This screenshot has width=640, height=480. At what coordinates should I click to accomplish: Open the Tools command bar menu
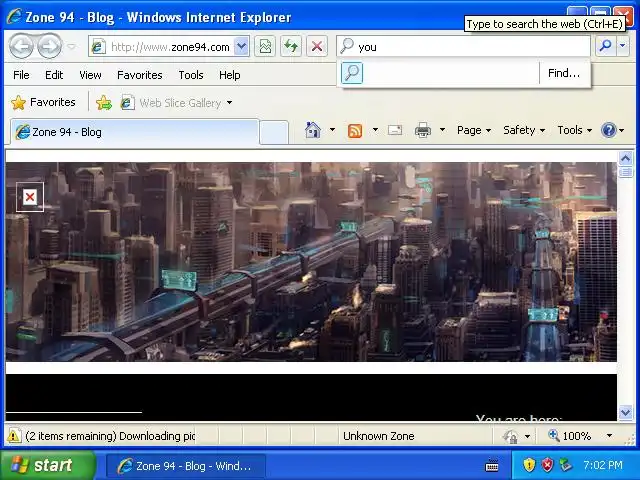[x=574, y=130]
